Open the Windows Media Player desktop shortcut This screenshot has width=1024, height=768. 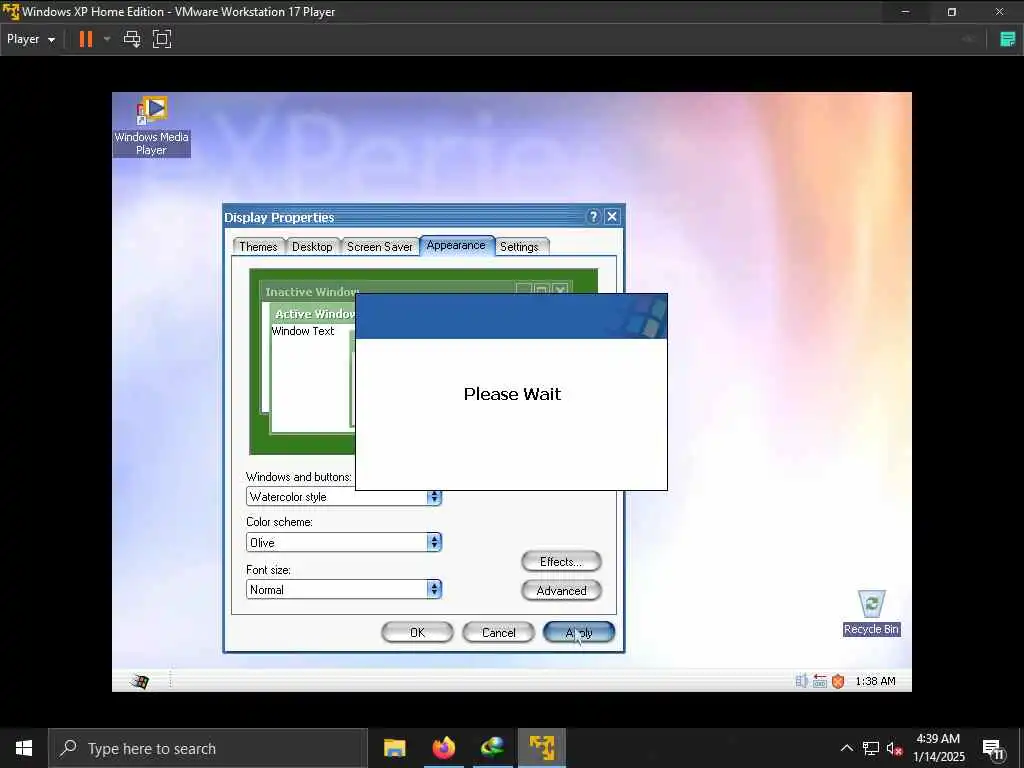point(152,126)
